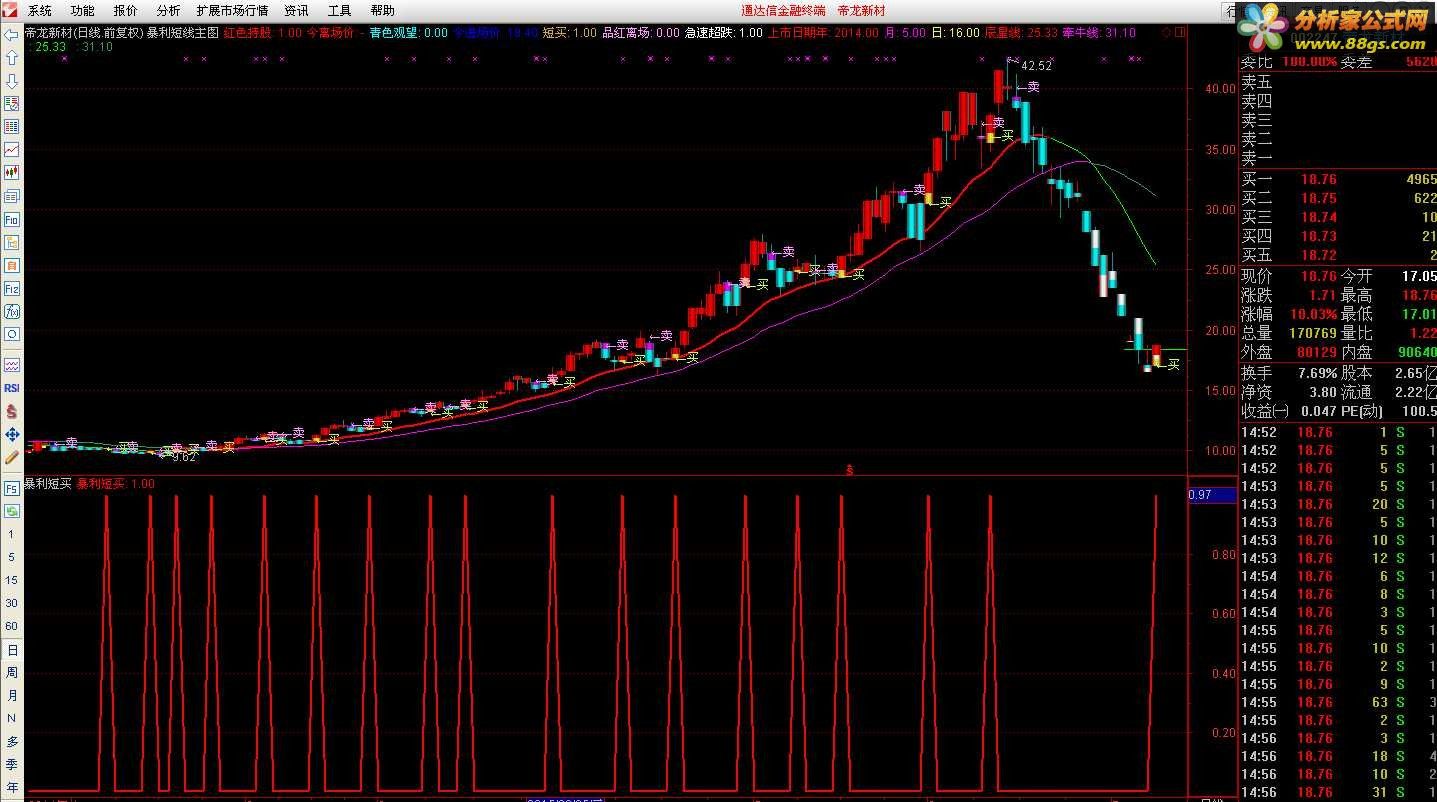Open the 工具 menu

click(340, 11)
